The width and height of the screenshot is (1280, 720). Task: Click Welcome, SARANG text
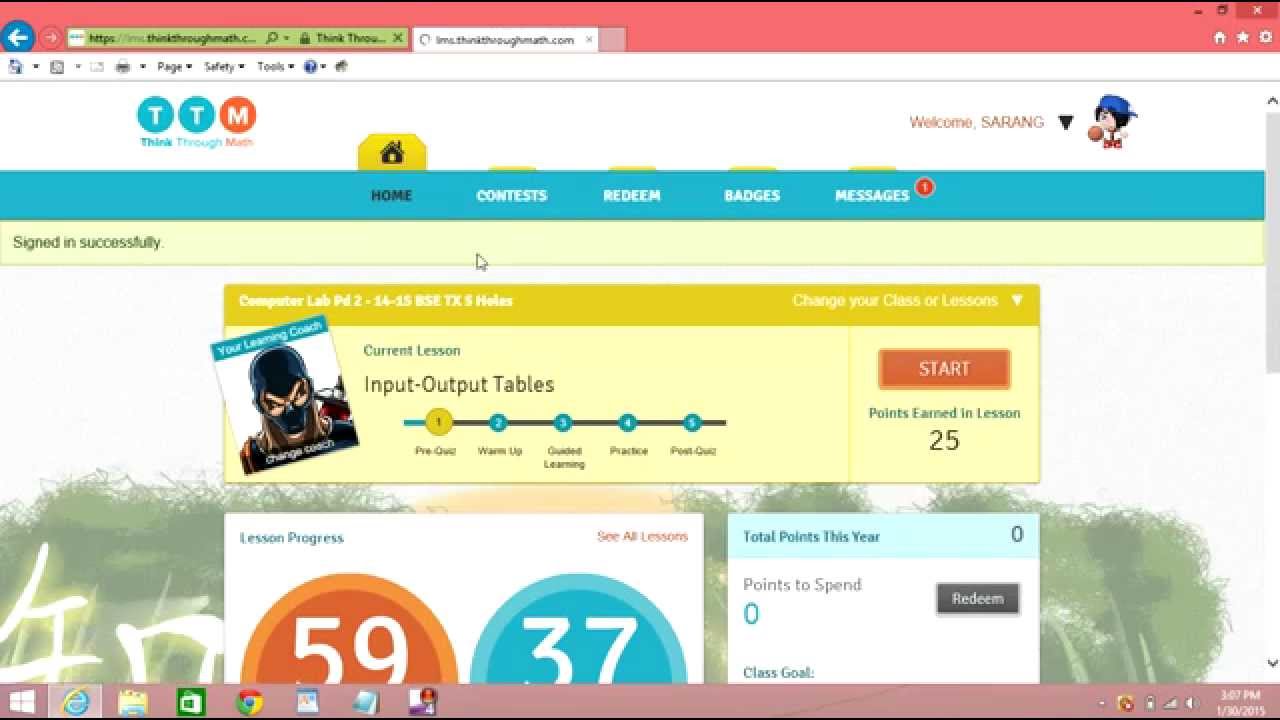coord(976,122)
